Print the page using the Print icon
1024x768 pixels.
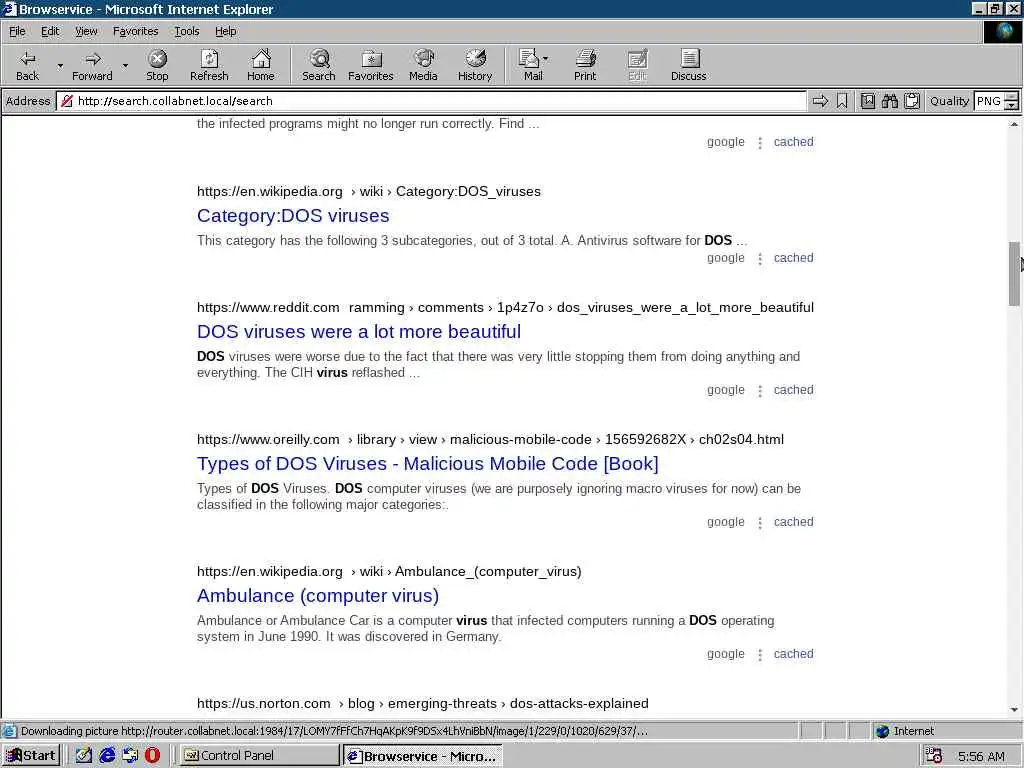(x=585, y=65)
